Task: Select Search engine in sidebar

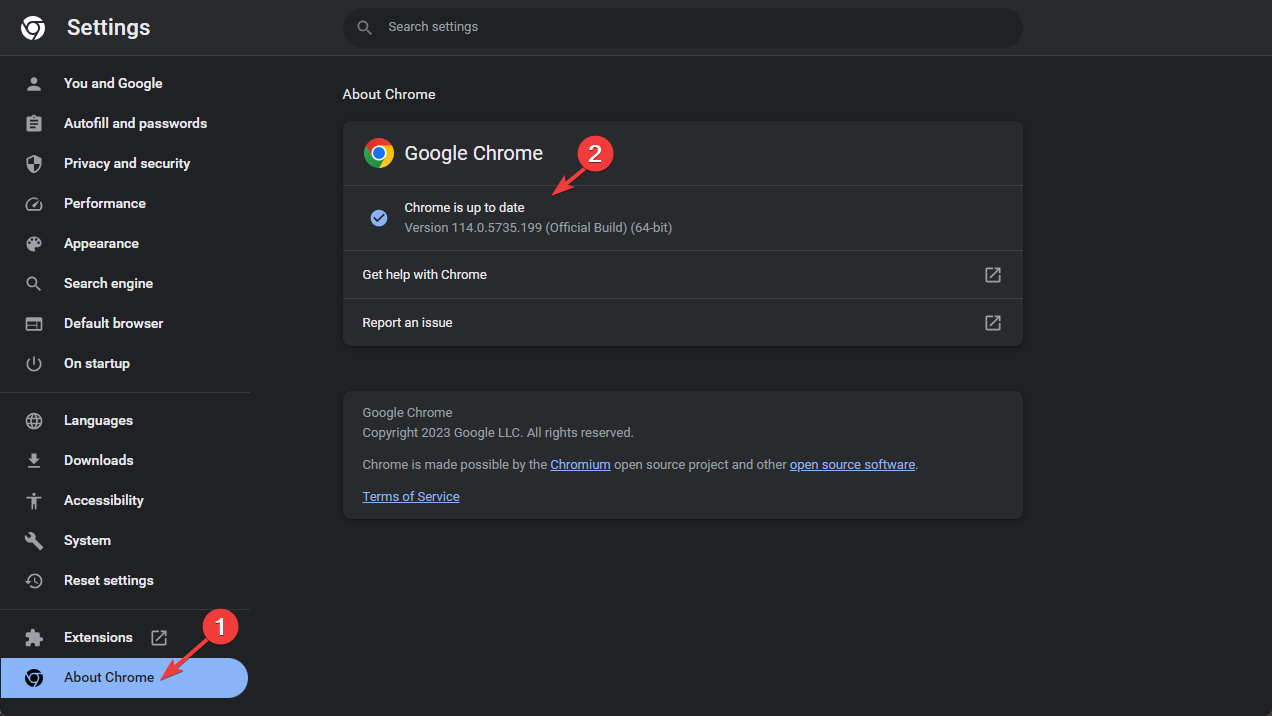Action: 124,283
